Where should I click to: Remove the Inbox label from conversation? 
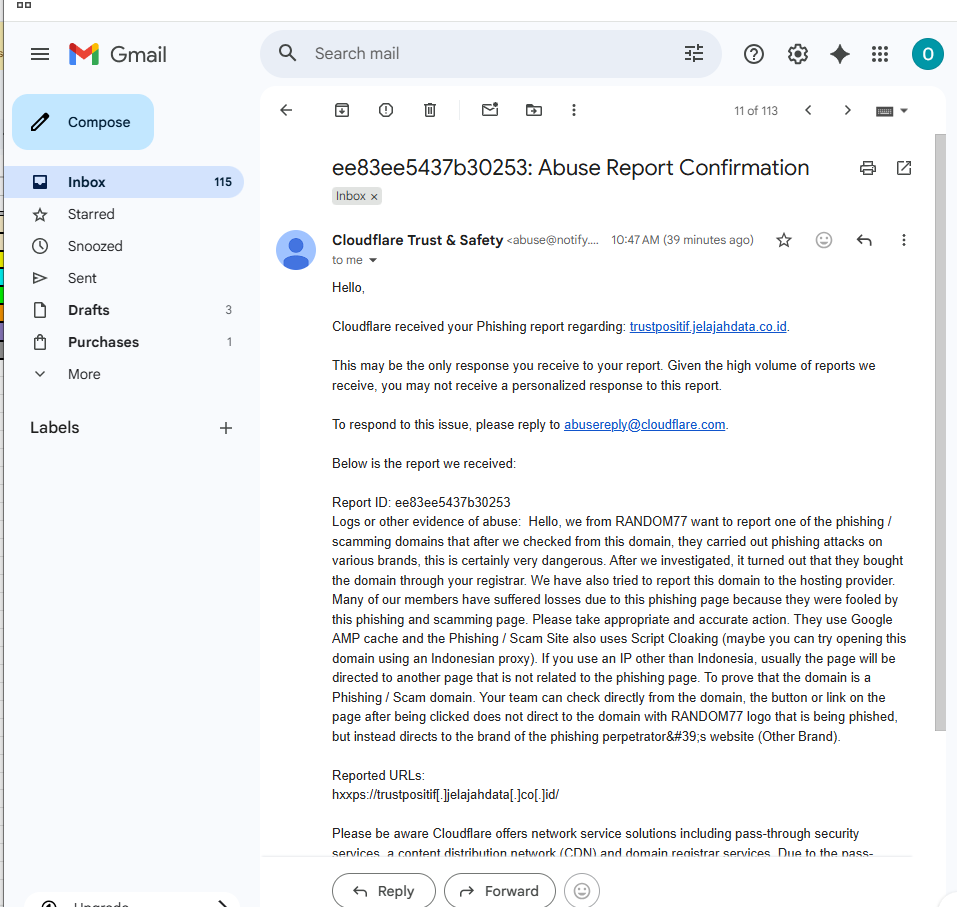click(374, 197)
